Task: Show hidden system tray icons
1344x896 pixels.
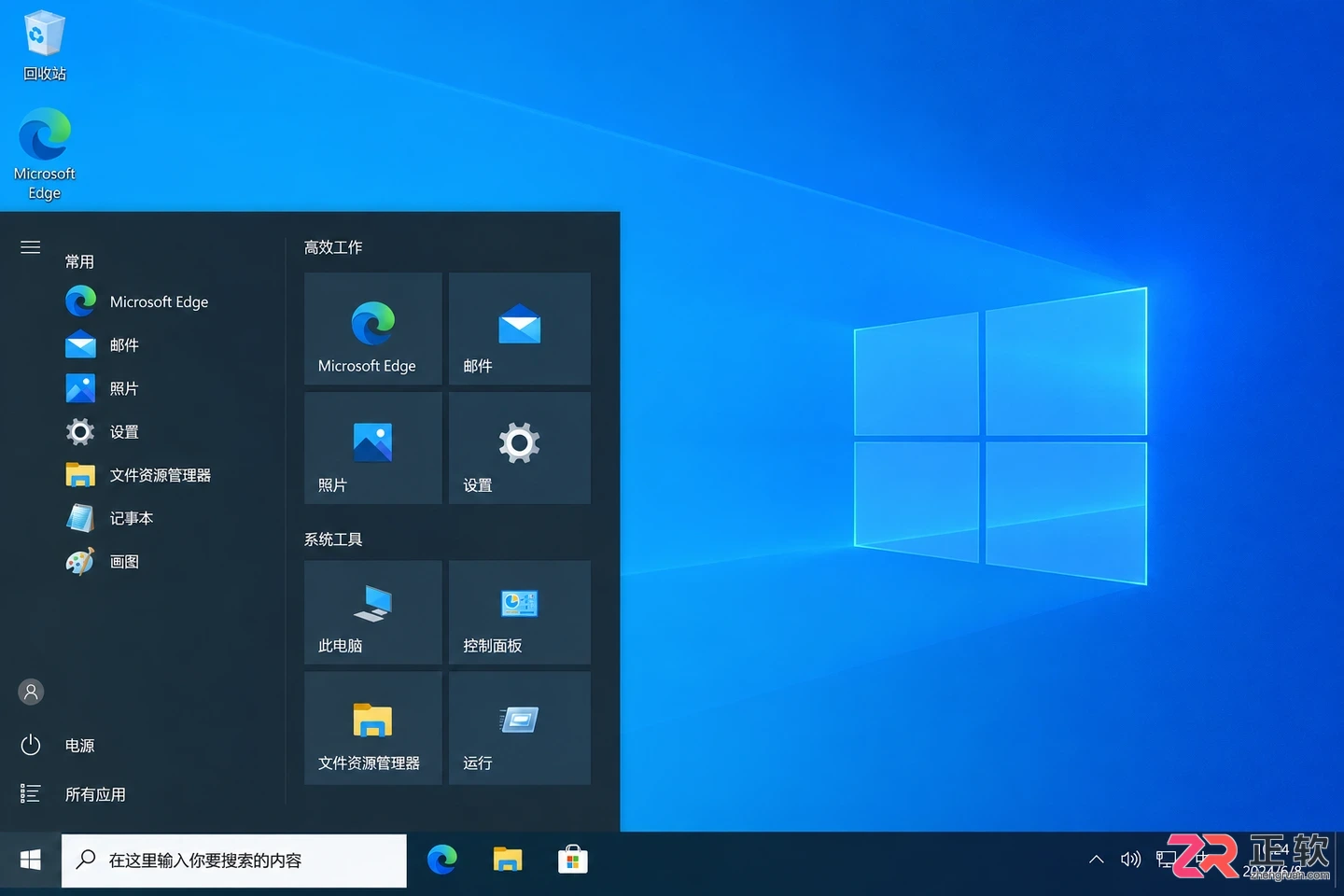Action: (x=1097, y=860)
